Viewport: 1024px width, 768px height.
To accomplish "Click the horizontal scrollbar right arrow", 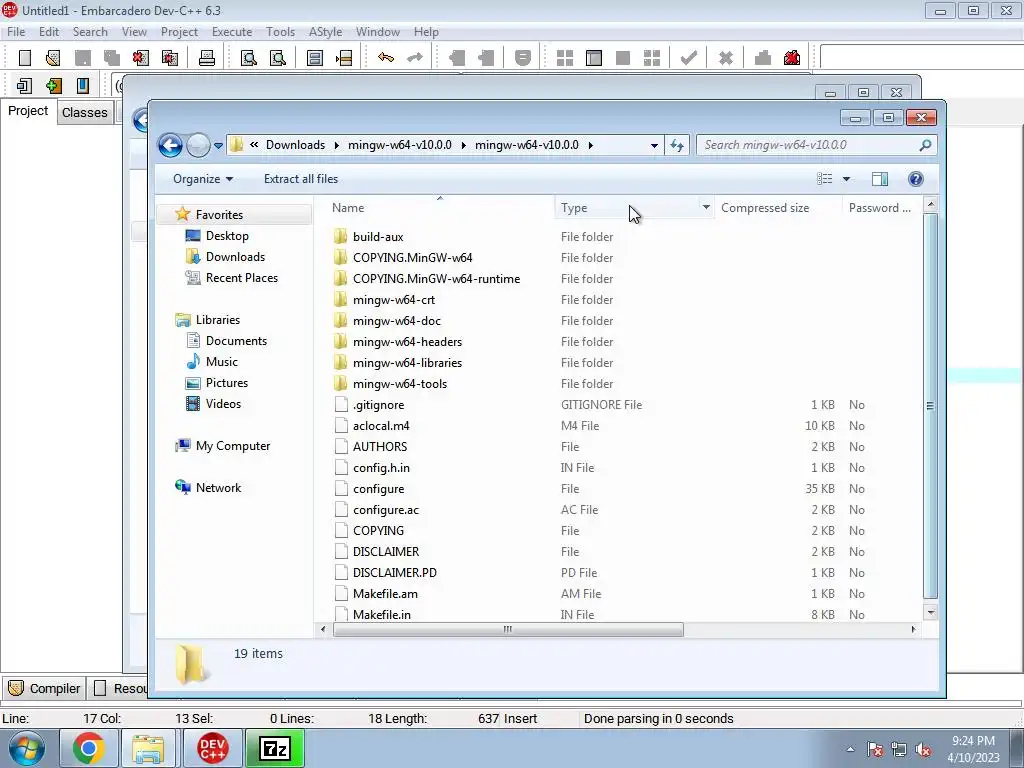I will click(x=913, y=630).
